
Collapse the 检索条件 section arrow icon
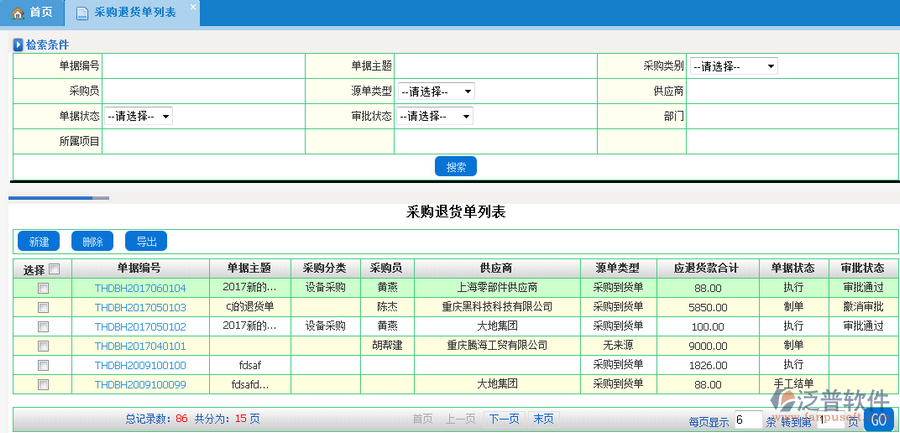pyautogui.click(x=17, y=45)
